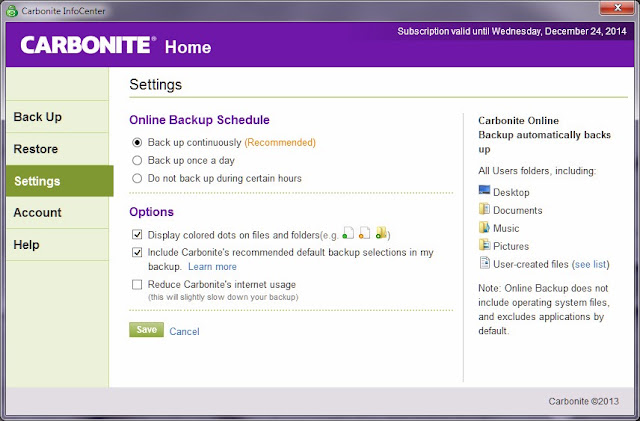Open the Learn more link
640x421 pixels.
click(x=212, y=267)
